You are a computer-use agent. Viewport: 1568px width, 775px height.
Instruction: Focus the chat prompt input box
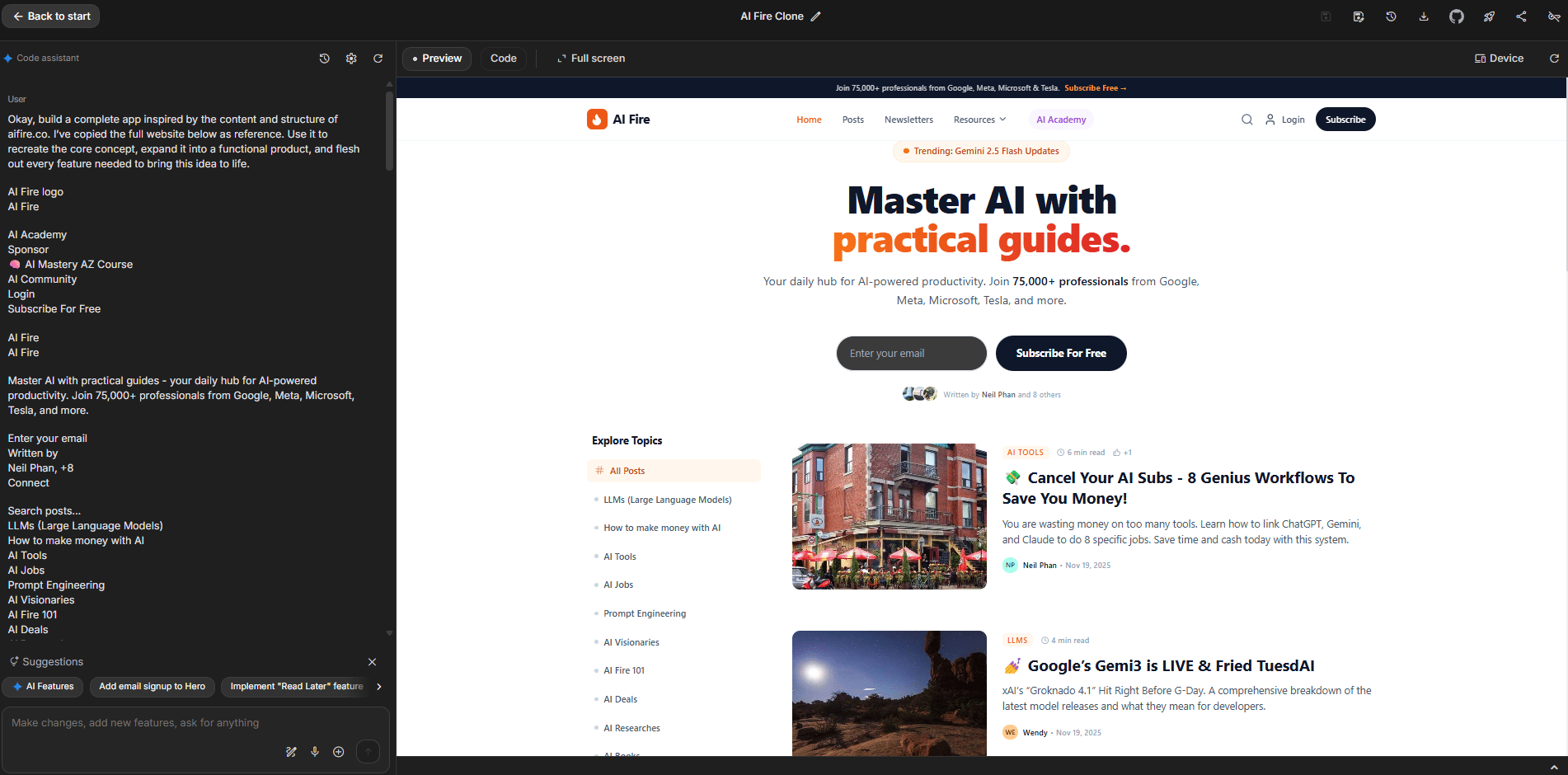(195, 723)
